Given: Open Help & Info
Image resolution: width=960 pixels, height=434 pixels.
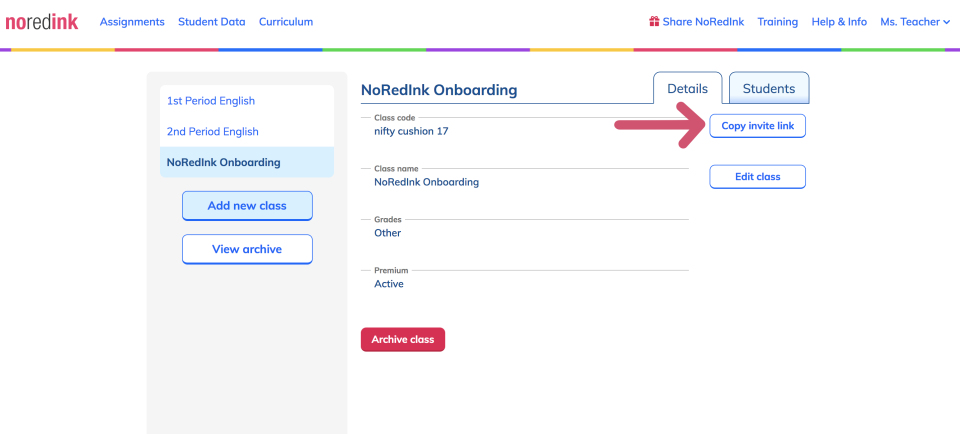Looking at the screenshot, I should (839, 22).
